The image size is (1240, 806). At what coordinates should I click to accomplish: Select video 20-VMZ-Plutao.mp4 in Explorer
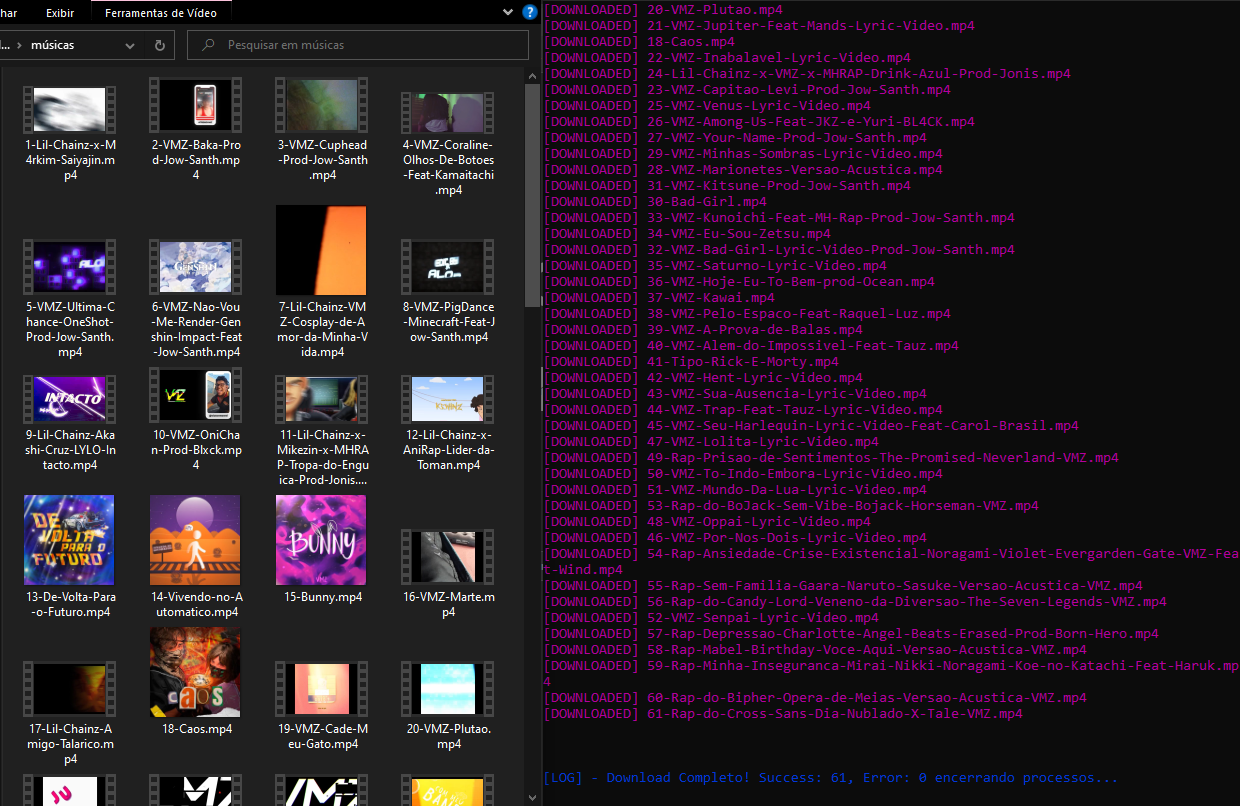pyautogui.click(x=447, y=706)
